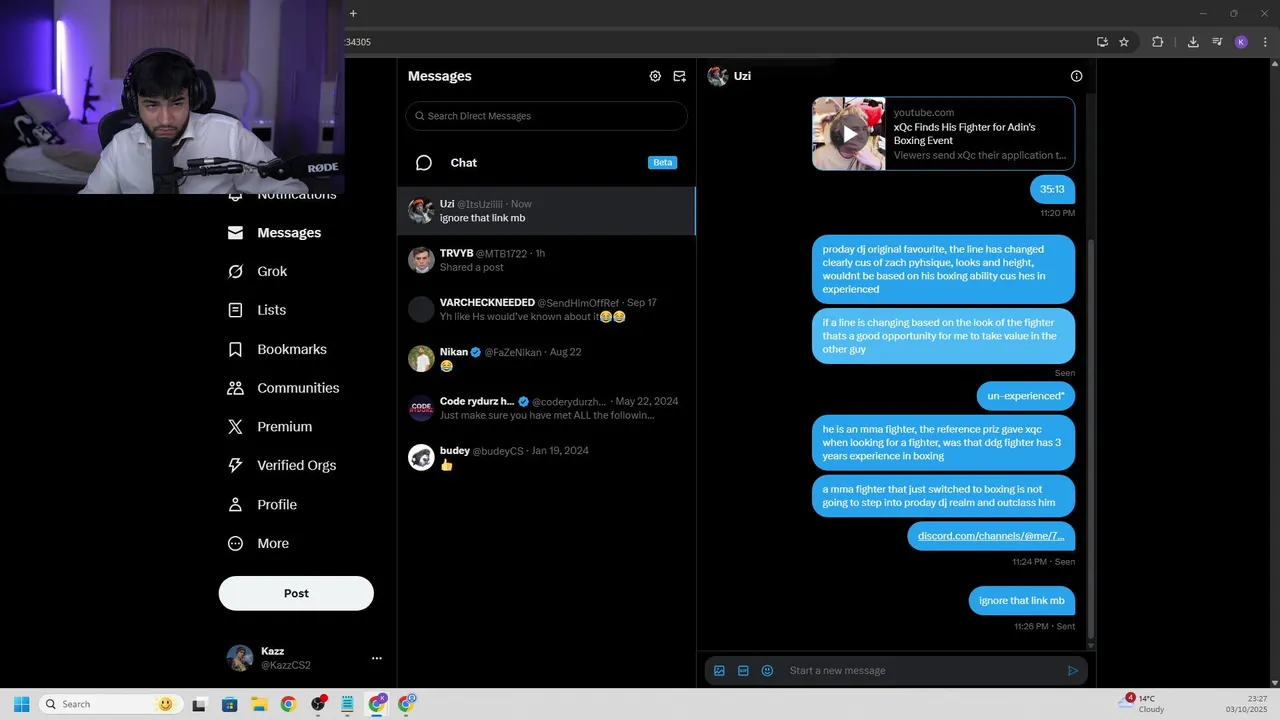Open File Explorer from the taskbar
This screenshot has width=1280, height=720.
259,704
